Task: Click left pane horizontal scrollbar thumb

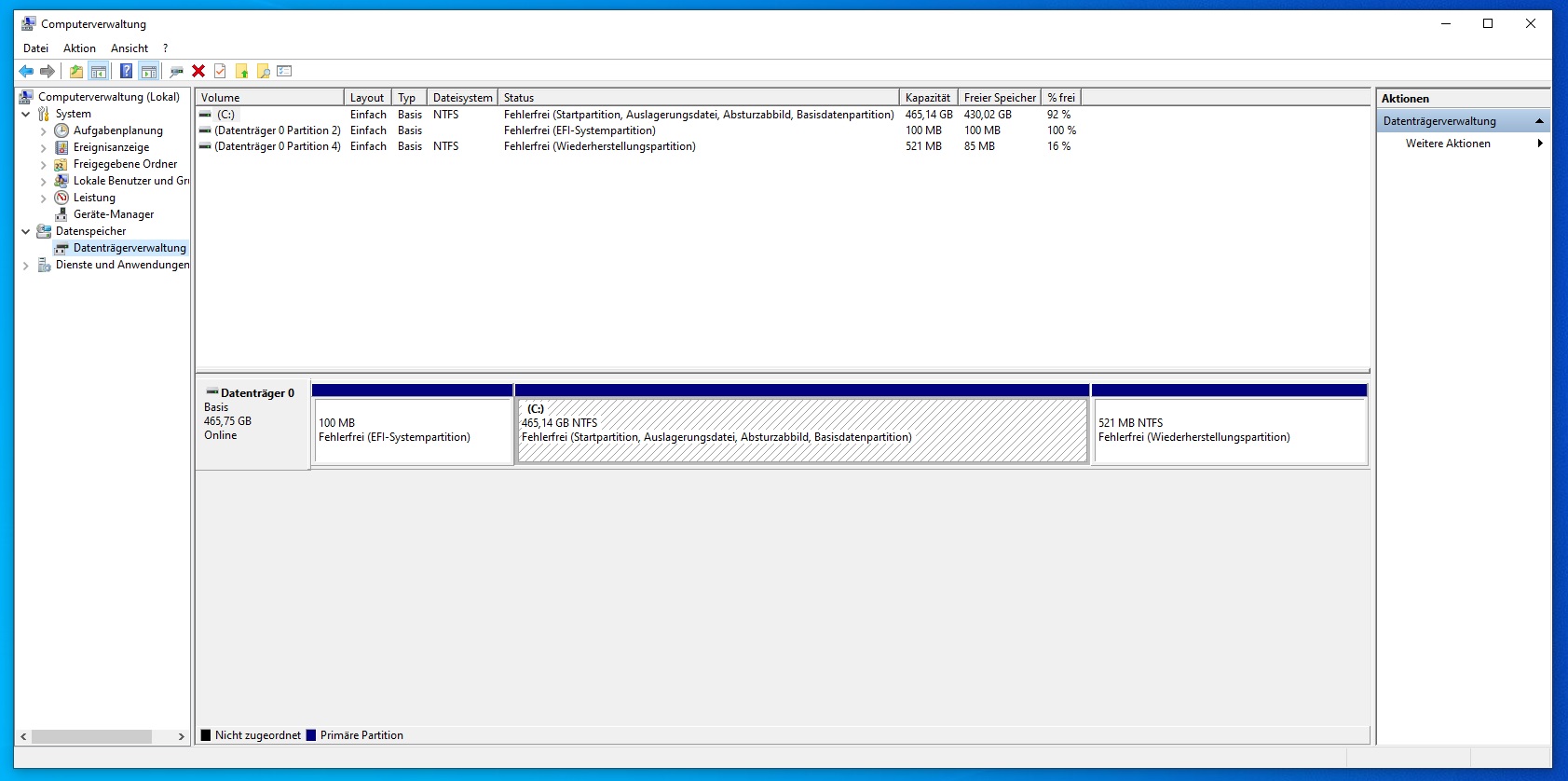Action: tap(91, 736)
